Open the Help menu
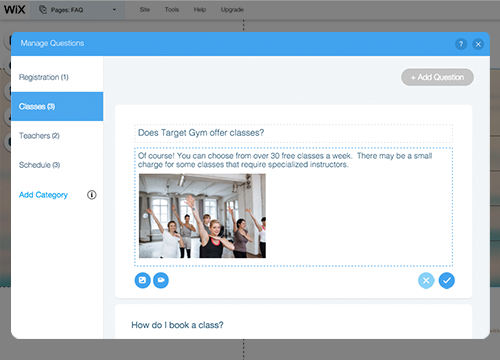 coord(200,10)
